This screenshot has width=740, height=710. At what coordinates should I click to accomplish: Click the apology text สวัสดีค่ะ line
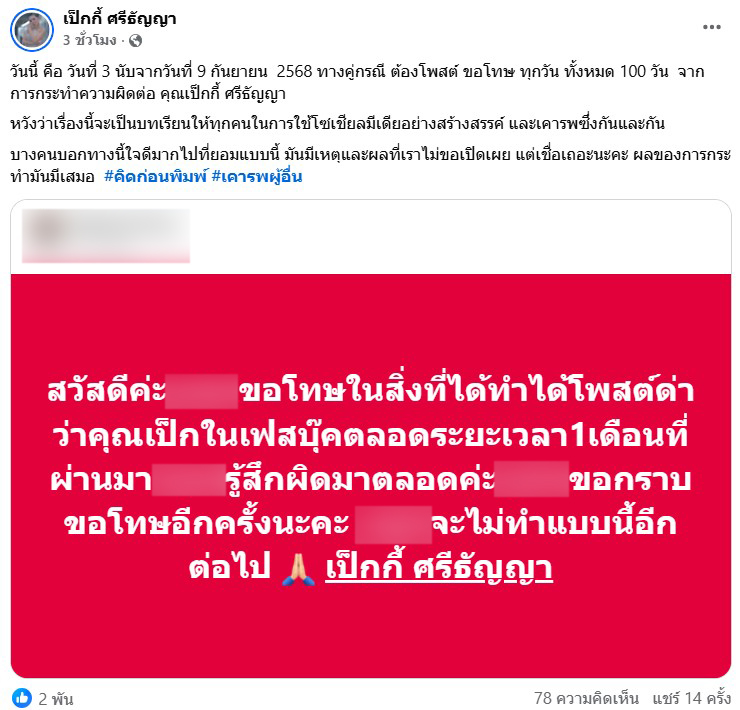[370, 391]
